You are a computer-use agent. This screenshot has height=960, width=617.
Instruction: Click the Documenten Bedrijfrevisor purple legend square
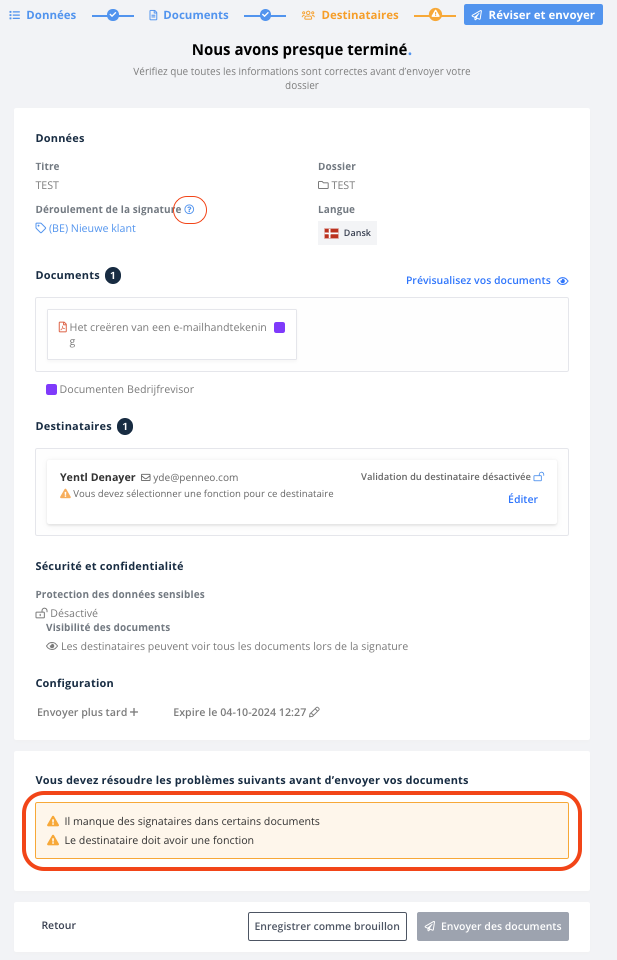pyautogui.click(x=51, y=389)
